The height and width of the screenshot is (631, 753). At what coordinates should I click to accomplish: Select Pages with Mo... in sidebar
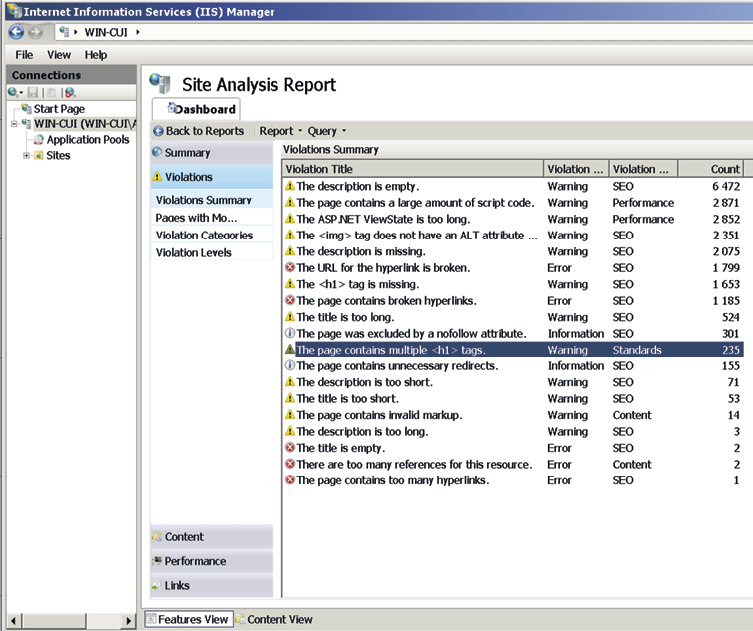pos(212,218)
